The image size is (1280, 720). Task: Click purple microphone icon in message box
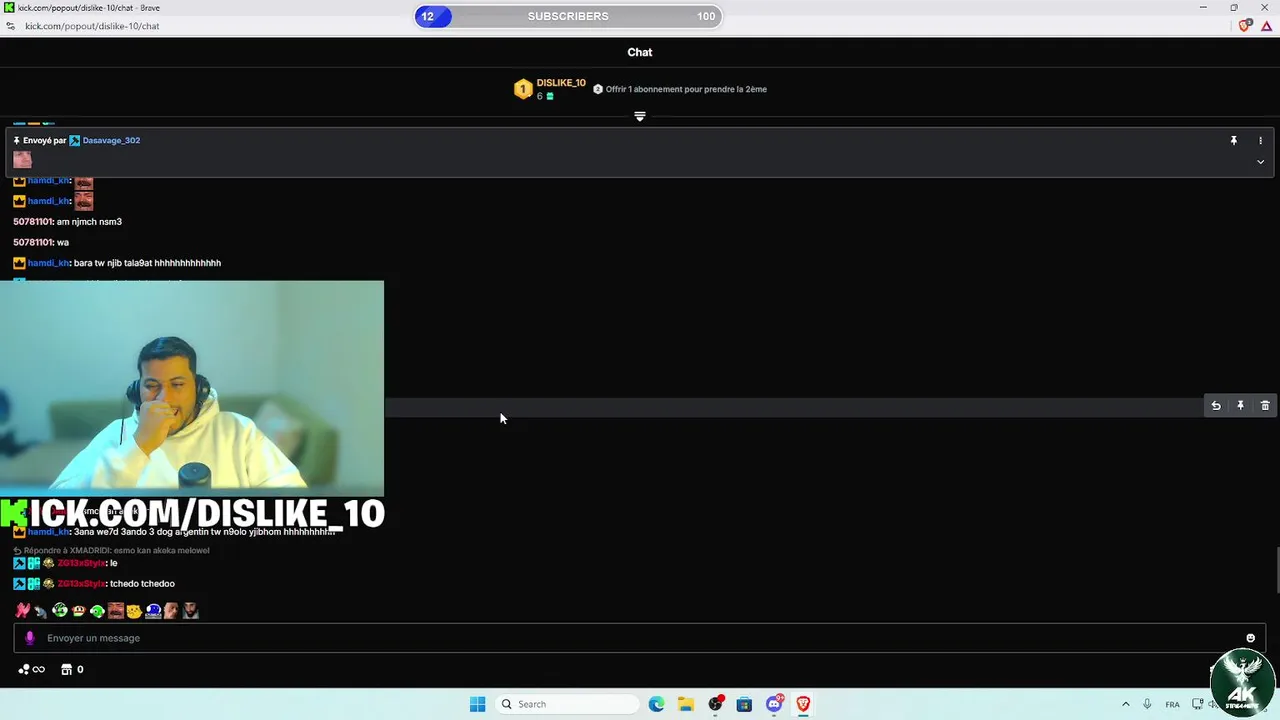coord(29,638)
